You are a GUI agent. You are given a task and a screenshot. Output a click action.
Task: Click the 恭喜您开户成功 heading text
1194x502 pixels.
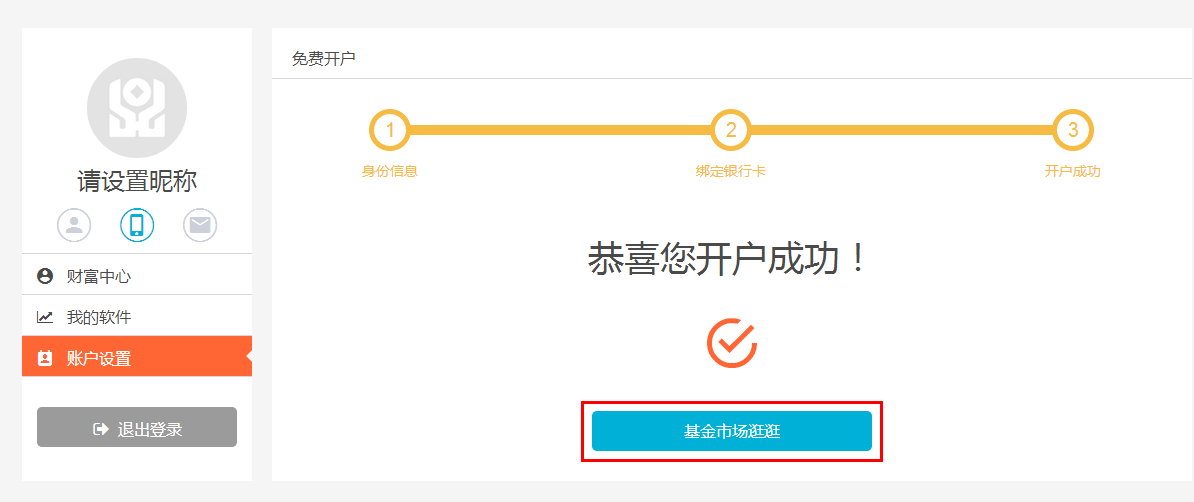pos(727,261)
